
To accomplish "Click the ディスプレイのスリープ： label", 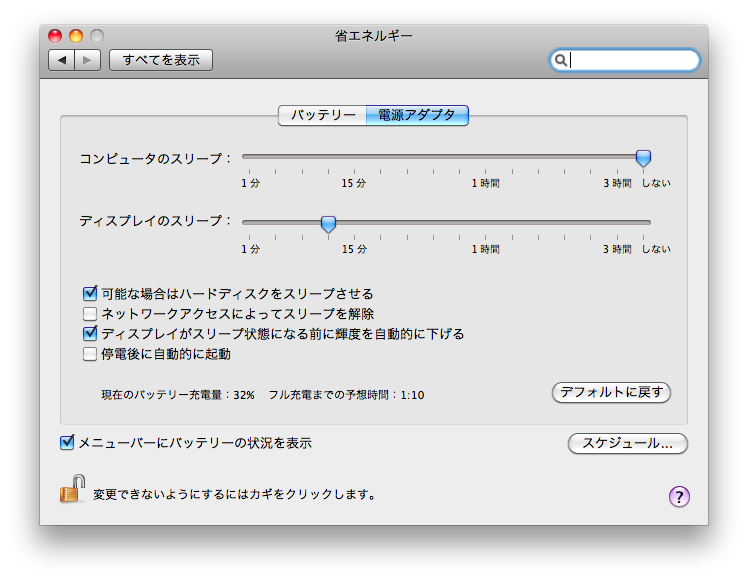I will coord(156,221).
